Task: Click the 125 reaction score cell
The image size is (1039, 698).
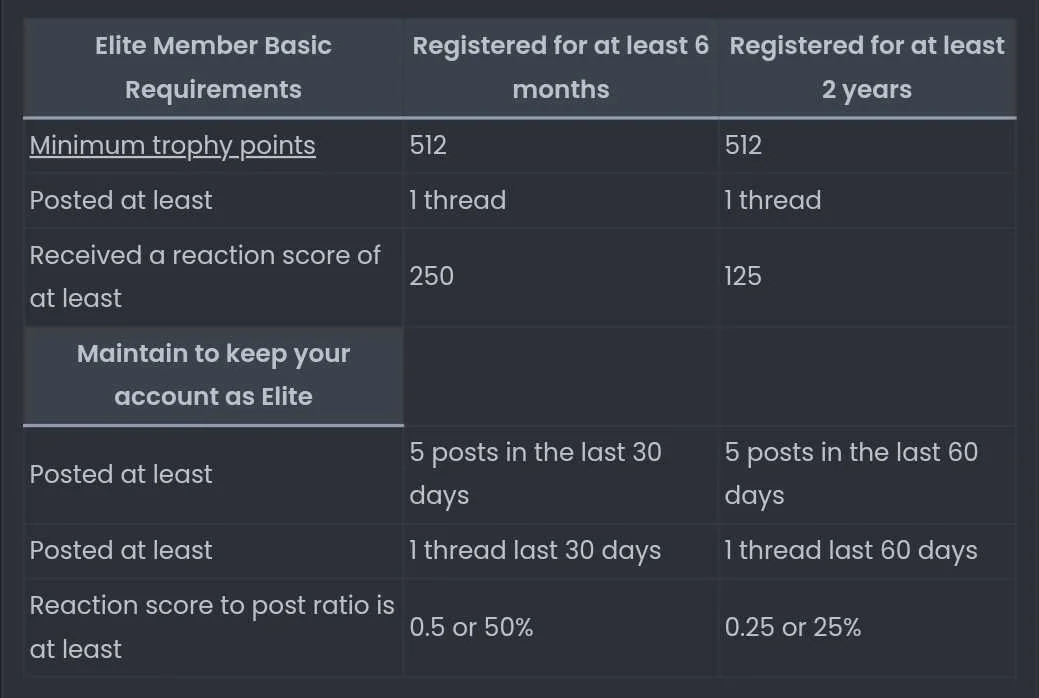Action: [x=867, y=276]
